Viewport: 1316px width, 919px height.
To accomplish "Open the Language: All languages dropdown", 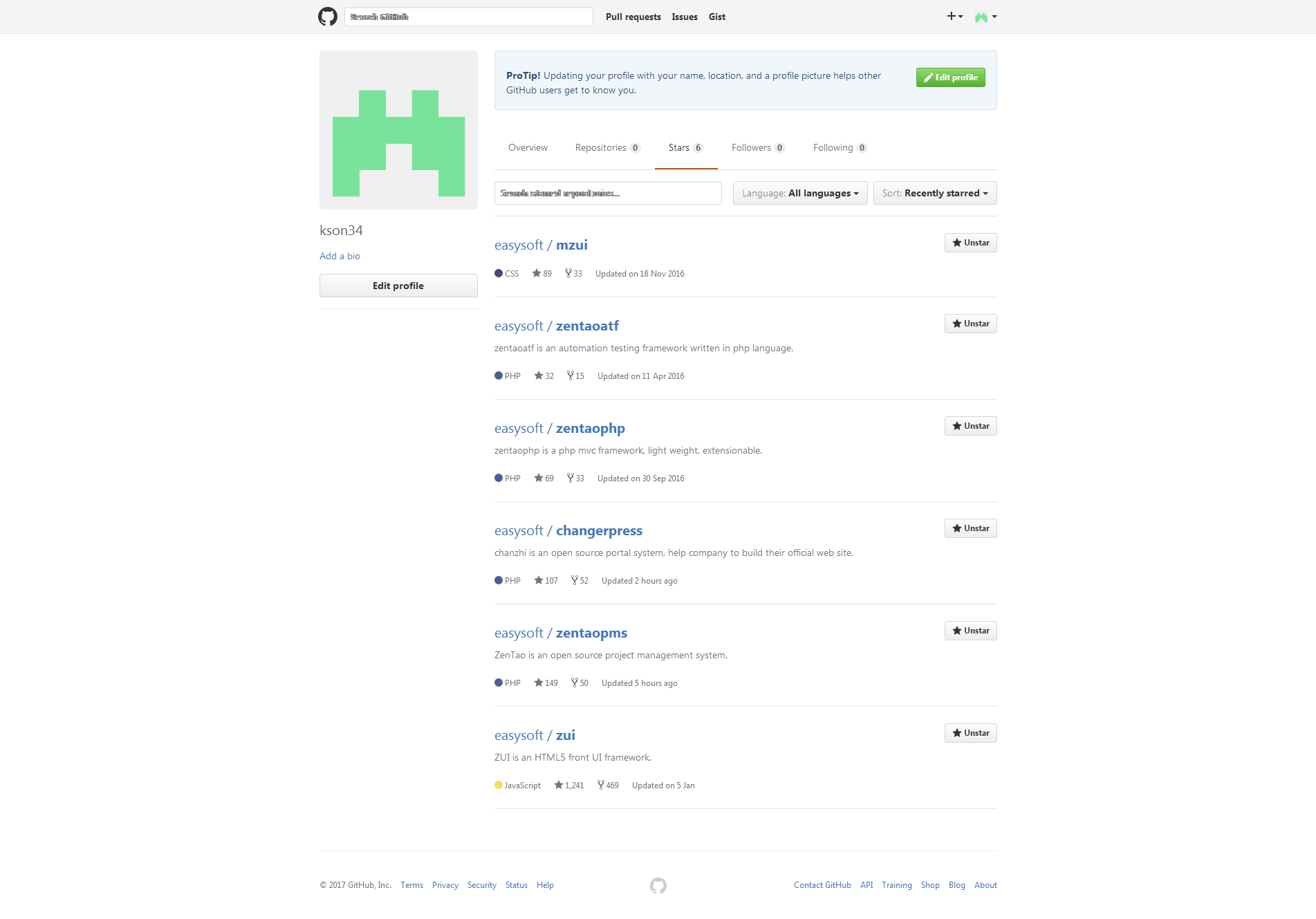I will [800, 193].
